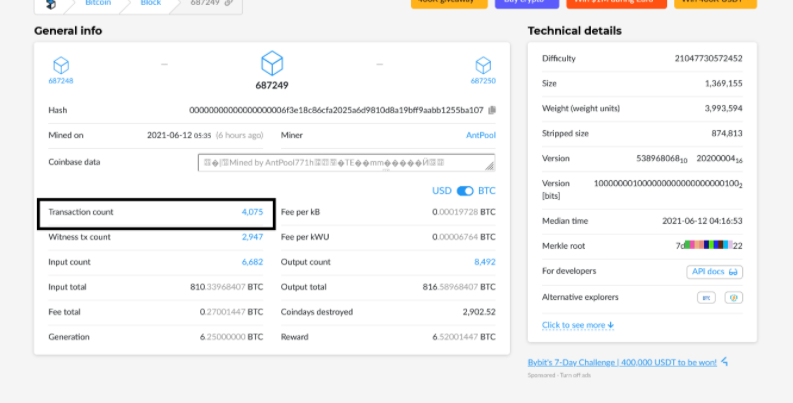
Task: Click the link icon next to 687249 breadcrumb
Action: click(229, 3)
